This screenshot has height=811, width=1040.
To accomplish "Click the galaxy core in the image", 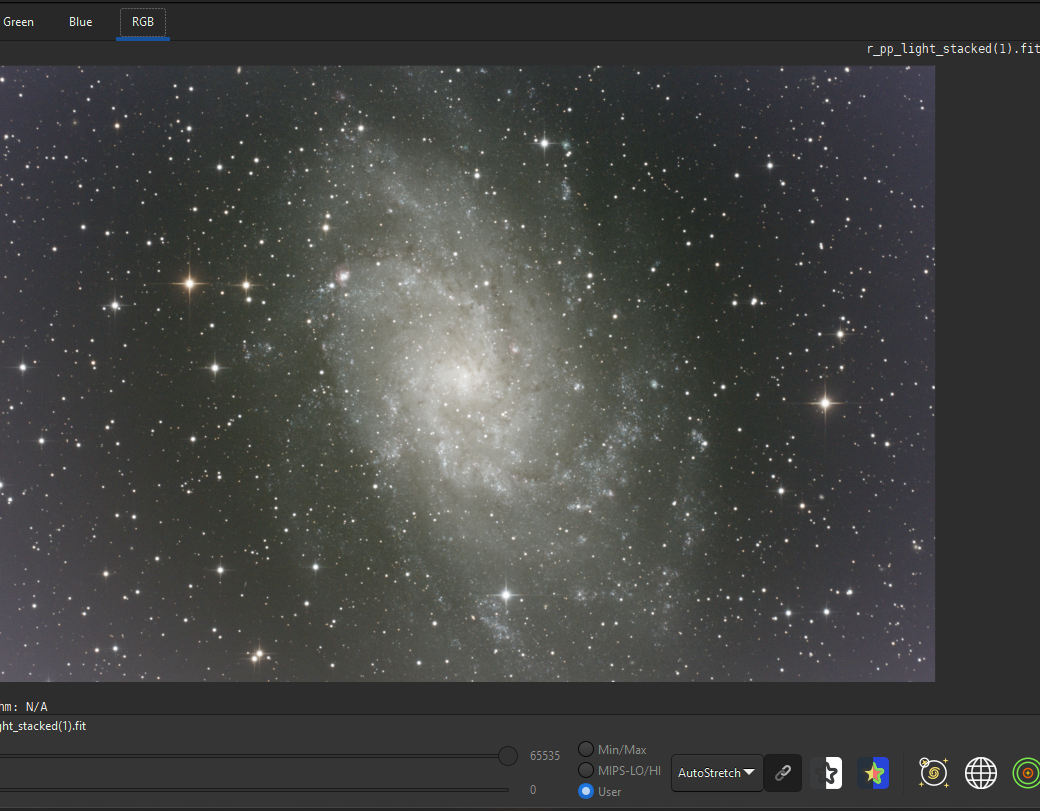I will [x=464, y=378].
